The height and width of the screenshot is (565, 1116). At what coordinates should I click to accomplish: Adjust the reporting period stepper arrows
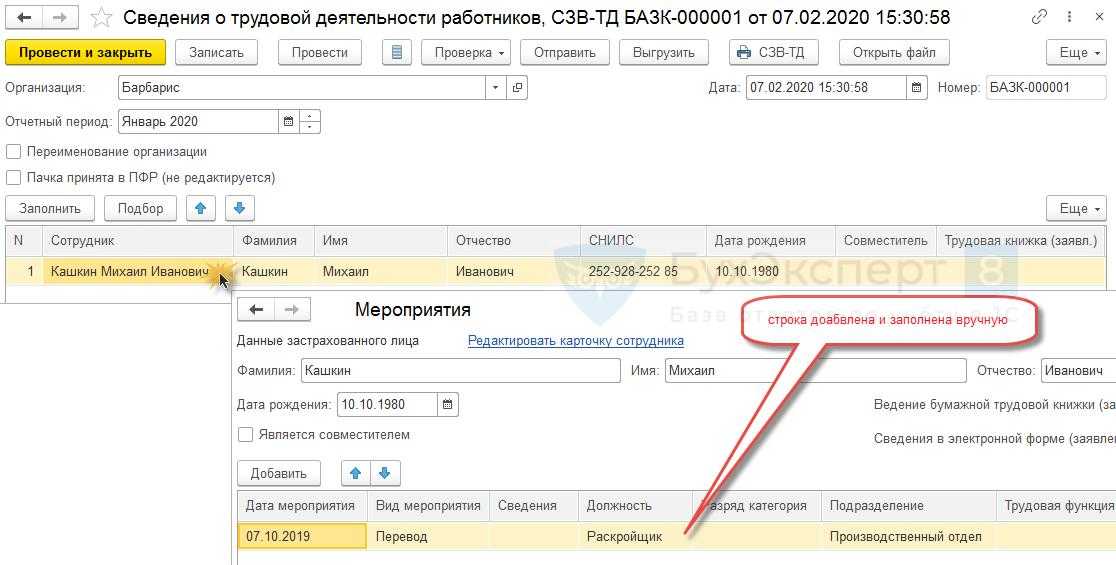pos(310,122)
